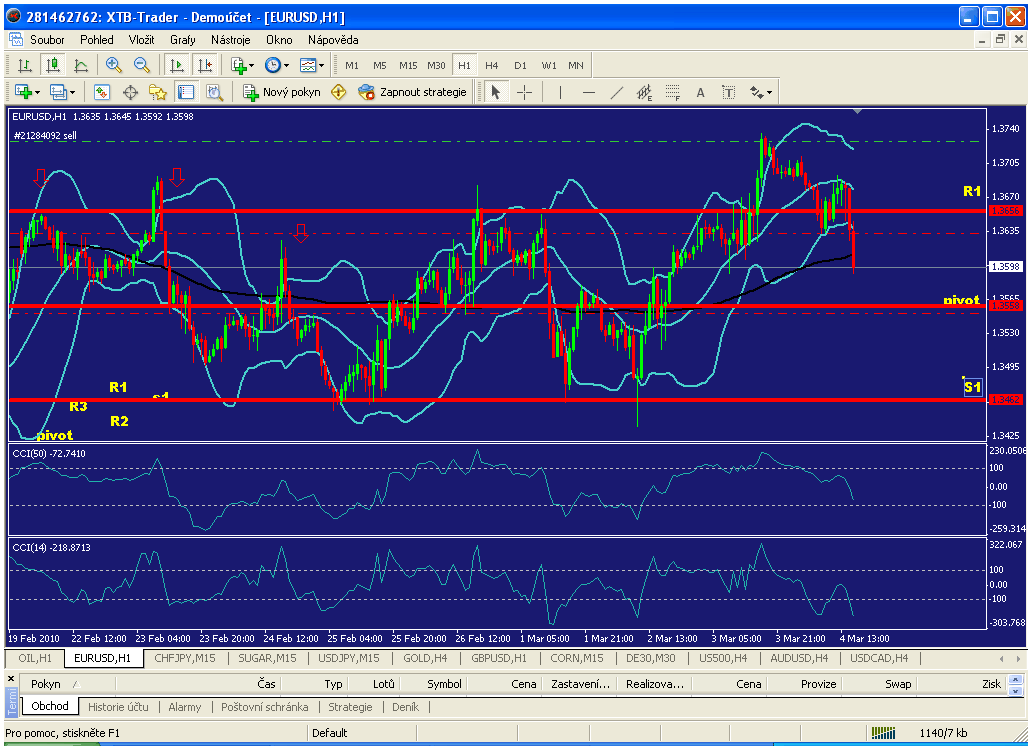Open the Strategy Tester magnifier icon
Image resolution: width=1032 pixels, height=746 pixels.
click(215, 92)
